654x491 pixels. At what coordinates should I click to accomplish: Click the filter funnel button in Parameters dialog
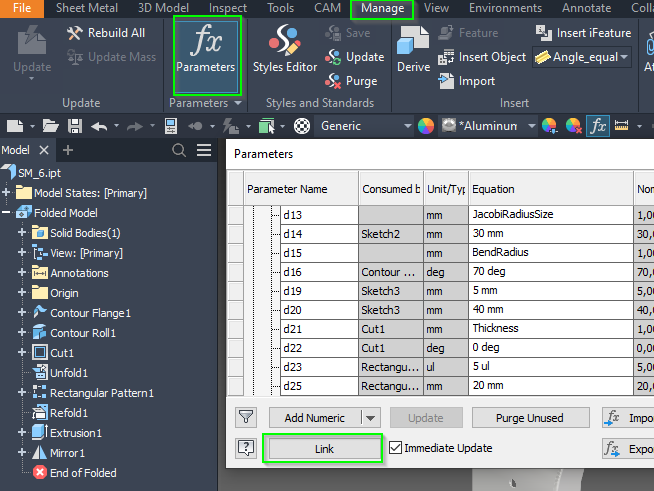(x=246, y=418)
